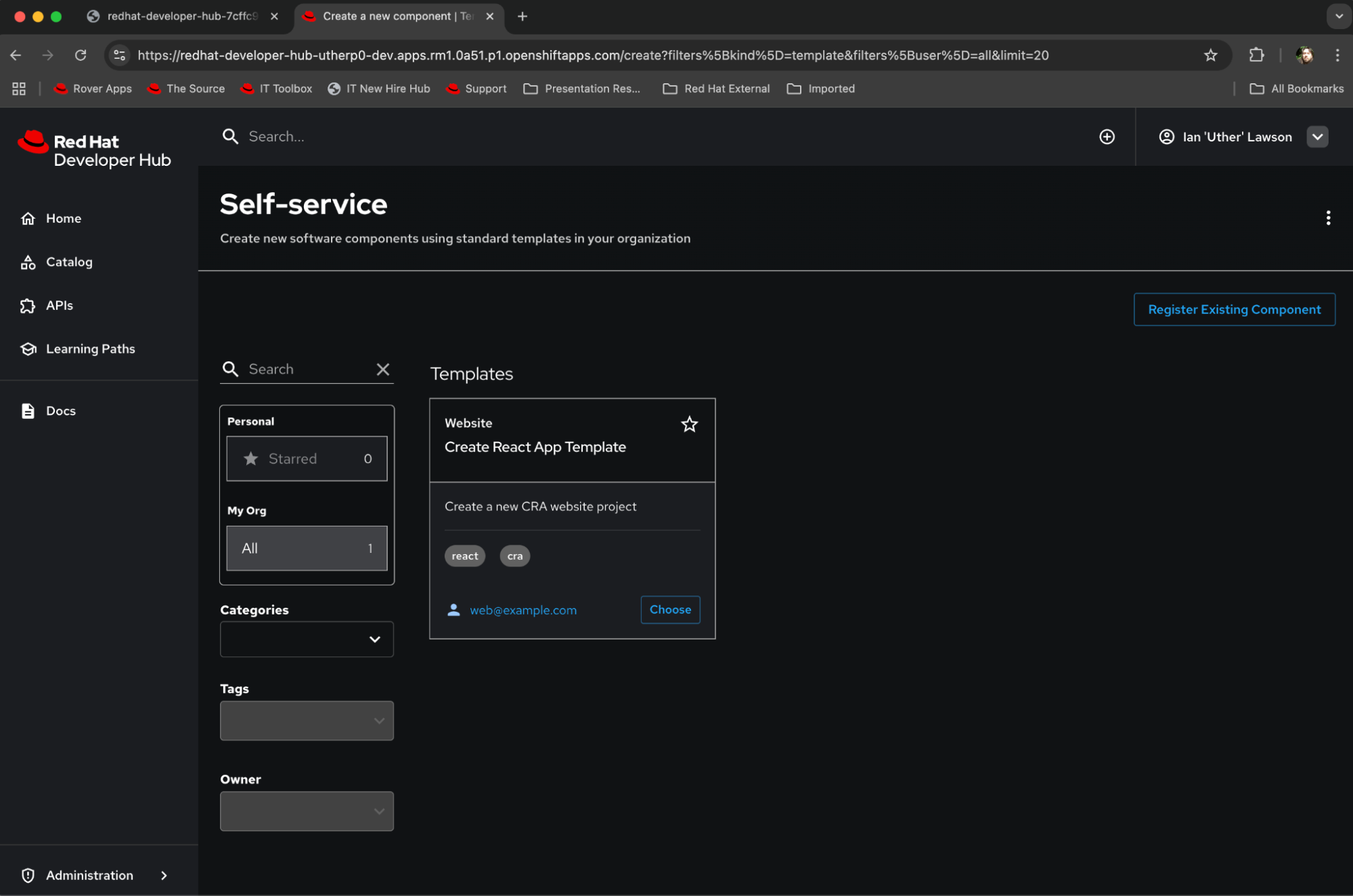
Task: Click the Home sidebar icon
Action: tap(28, 219)
